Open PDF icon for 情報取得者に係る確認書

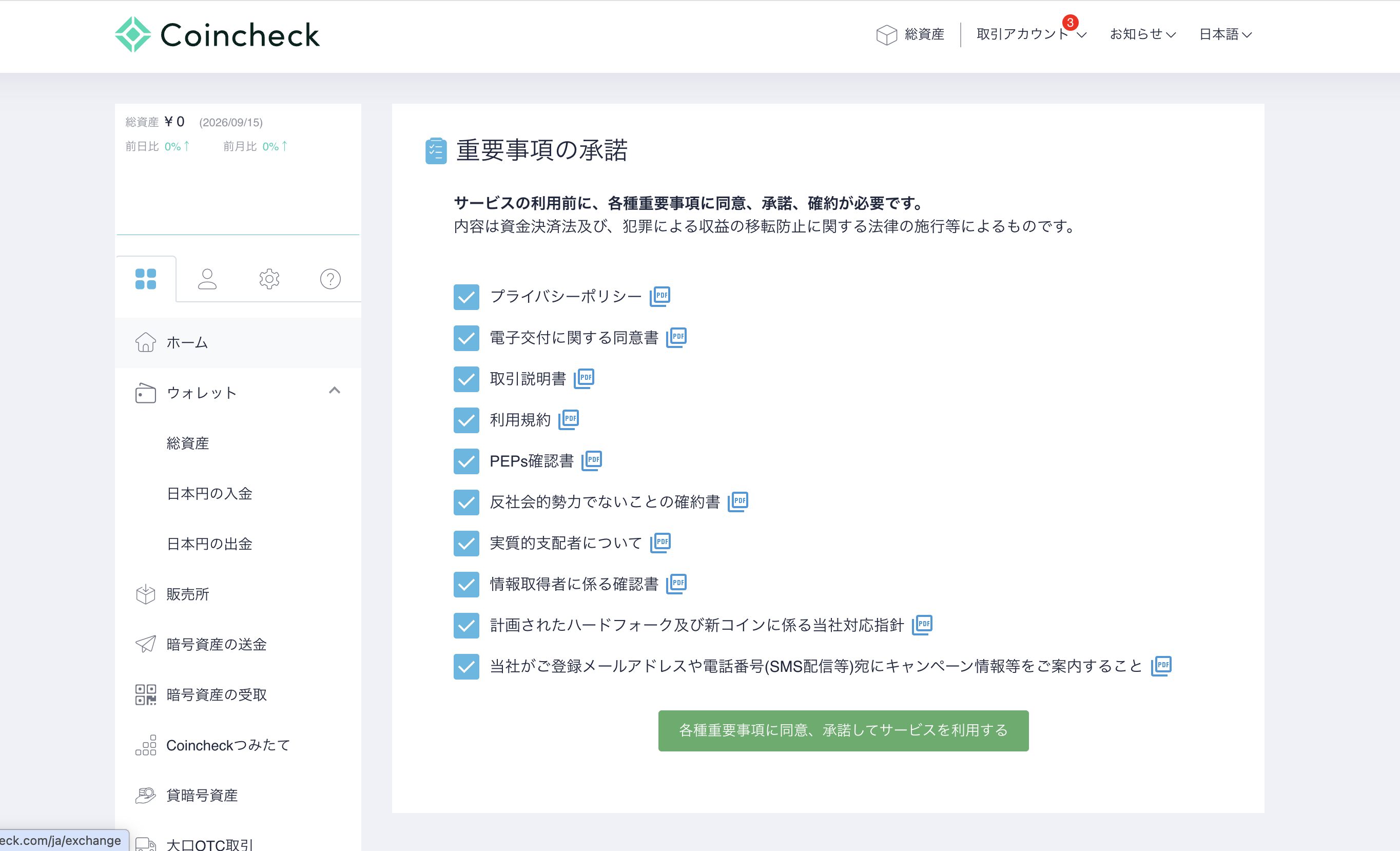(x=676, y=584)
